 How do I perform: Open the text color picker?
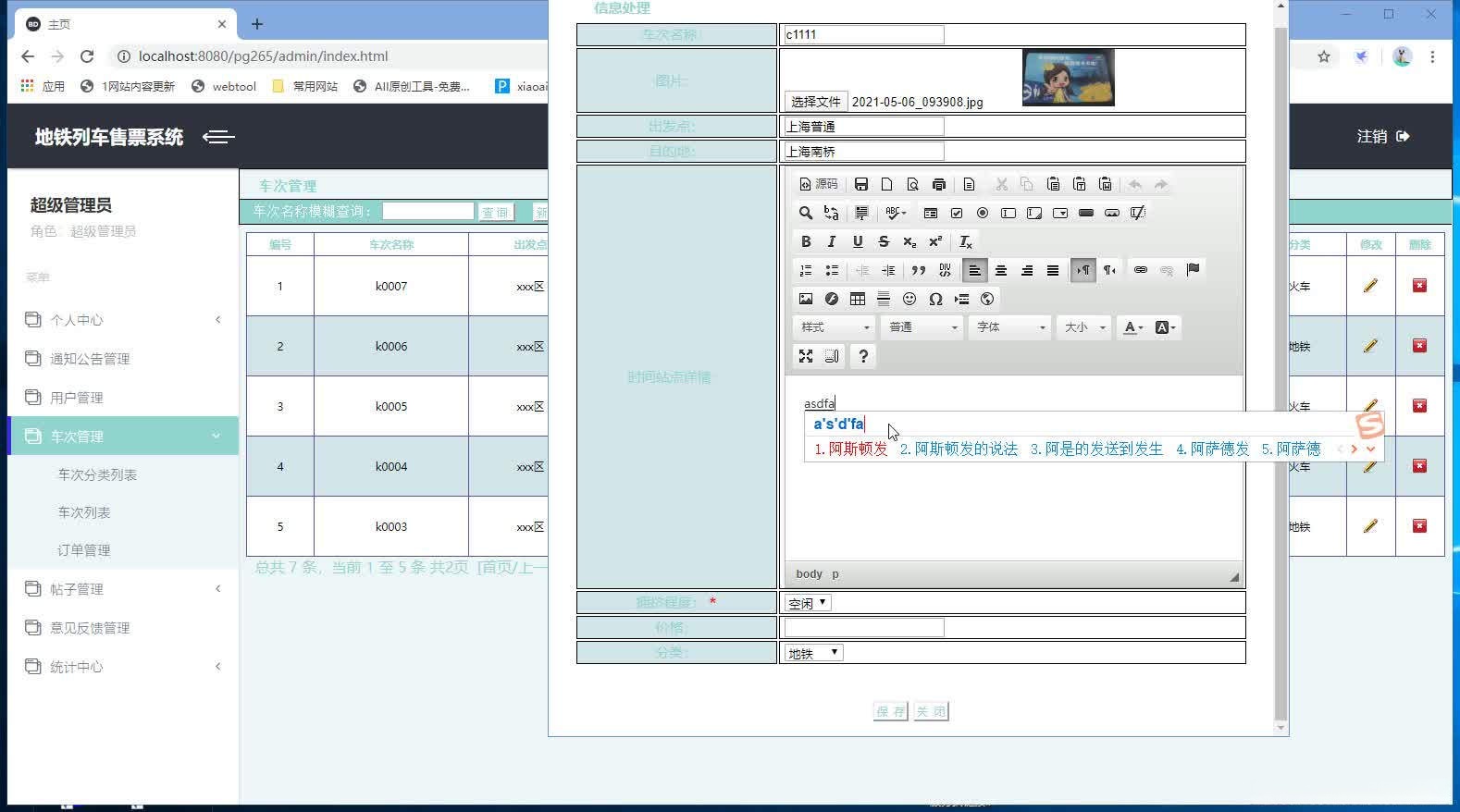[1132, 327]
